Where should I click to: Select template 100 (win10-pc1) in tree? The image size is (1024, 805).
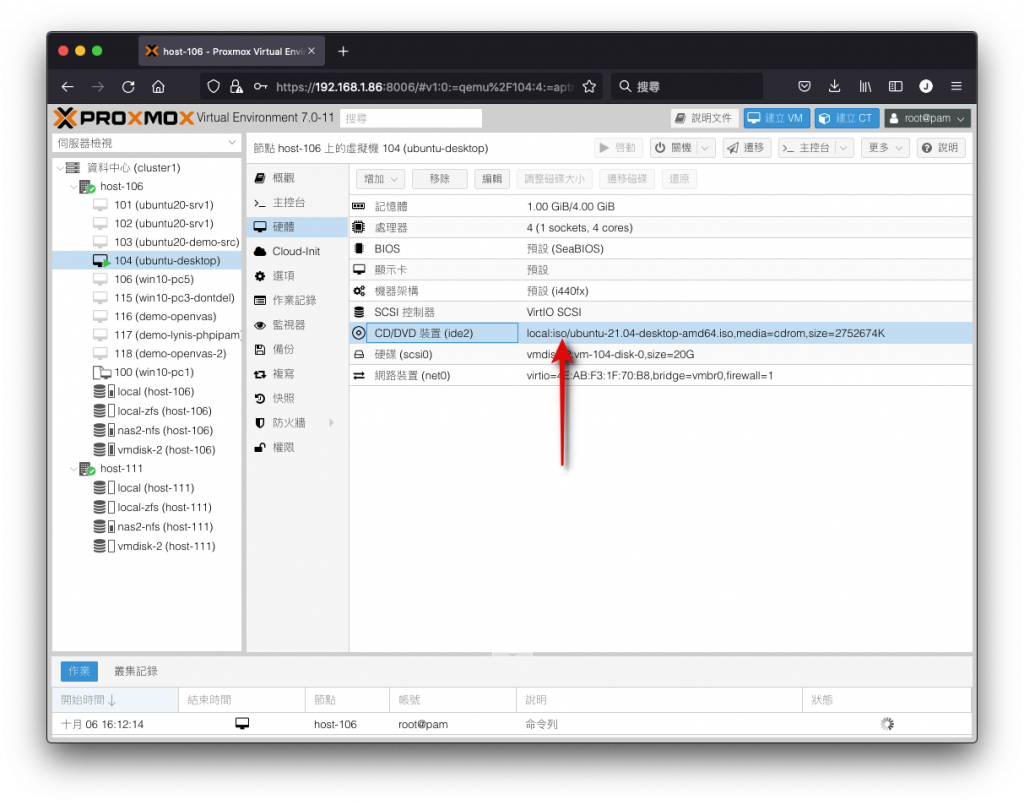click(154, 372)
